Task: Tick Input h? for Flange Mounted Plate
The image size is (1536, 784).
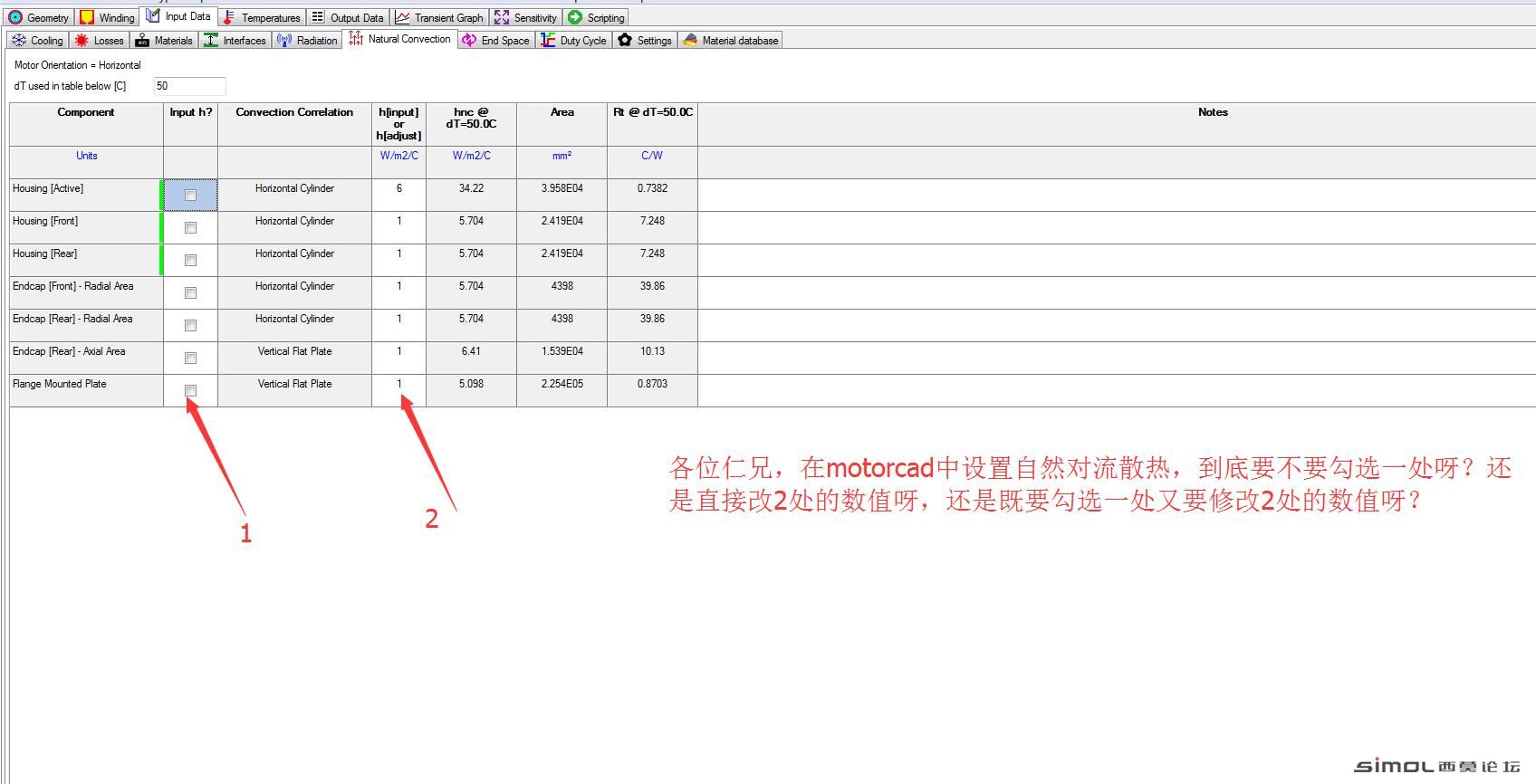Action: 190,390
